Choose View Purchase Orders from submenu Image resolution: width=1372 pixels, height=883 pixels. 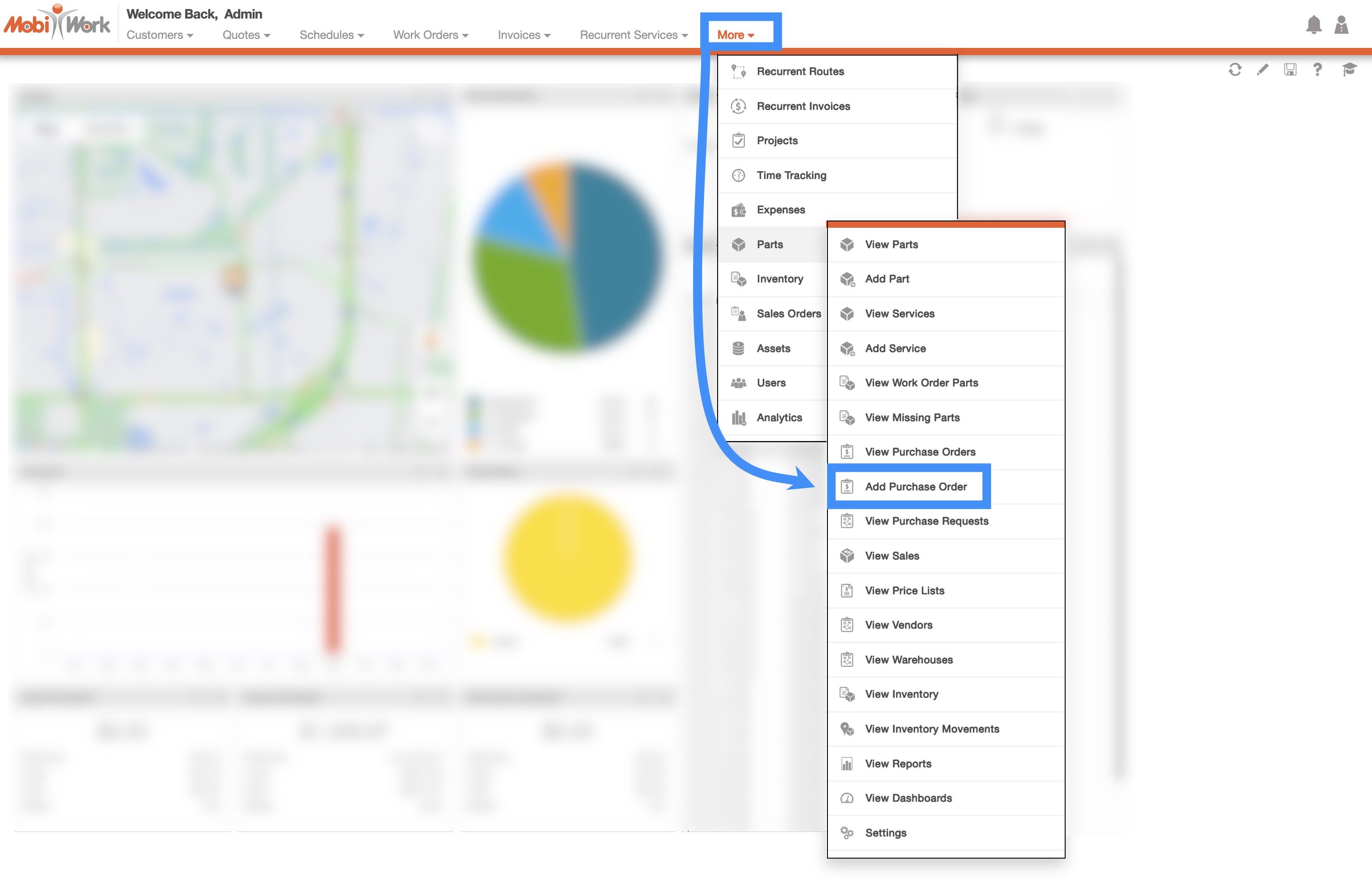pyautogui.click(x=920, y=452)
